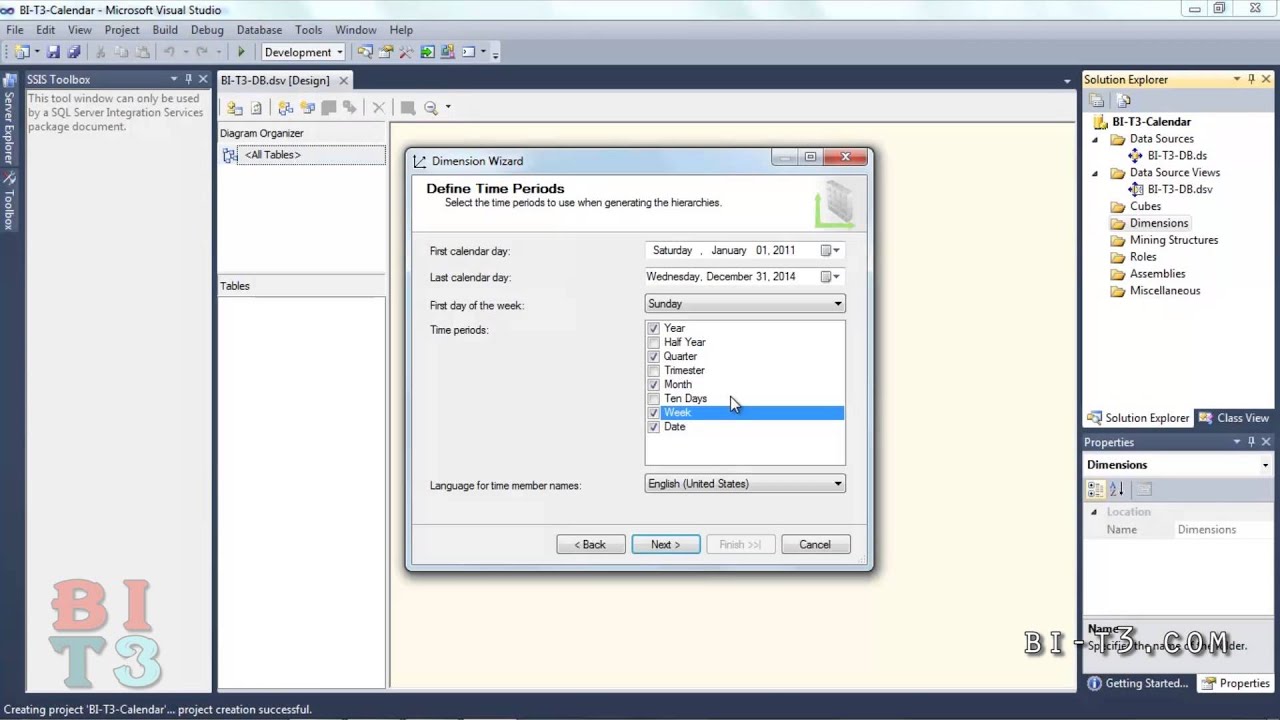Collapse the Data Source Views tree node
This screenshot has height=720, width=1280.
pos(1094,173)
